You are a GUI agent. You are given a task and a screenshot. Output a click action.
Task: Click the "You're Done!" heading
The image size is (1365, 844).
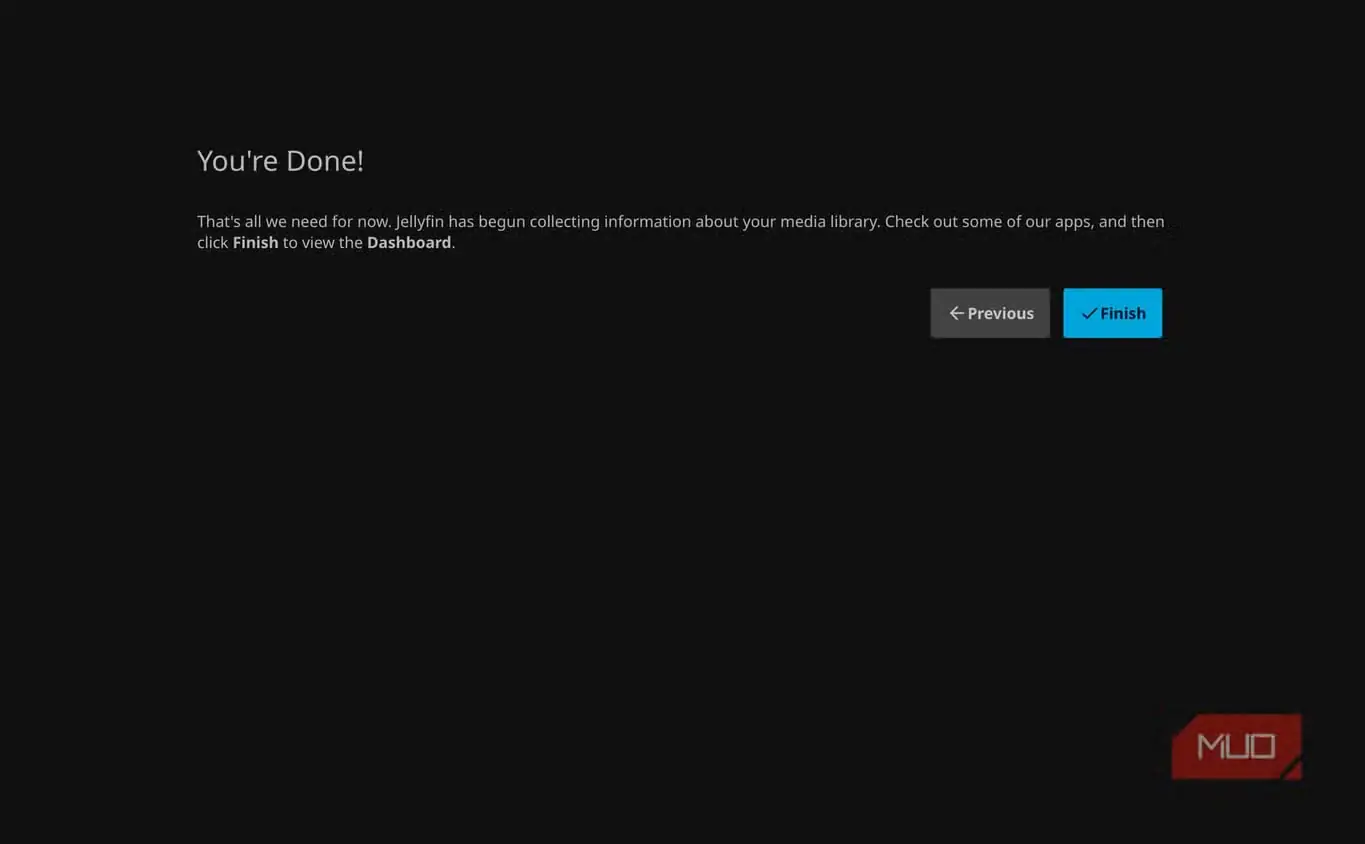(x=280, y=161)
